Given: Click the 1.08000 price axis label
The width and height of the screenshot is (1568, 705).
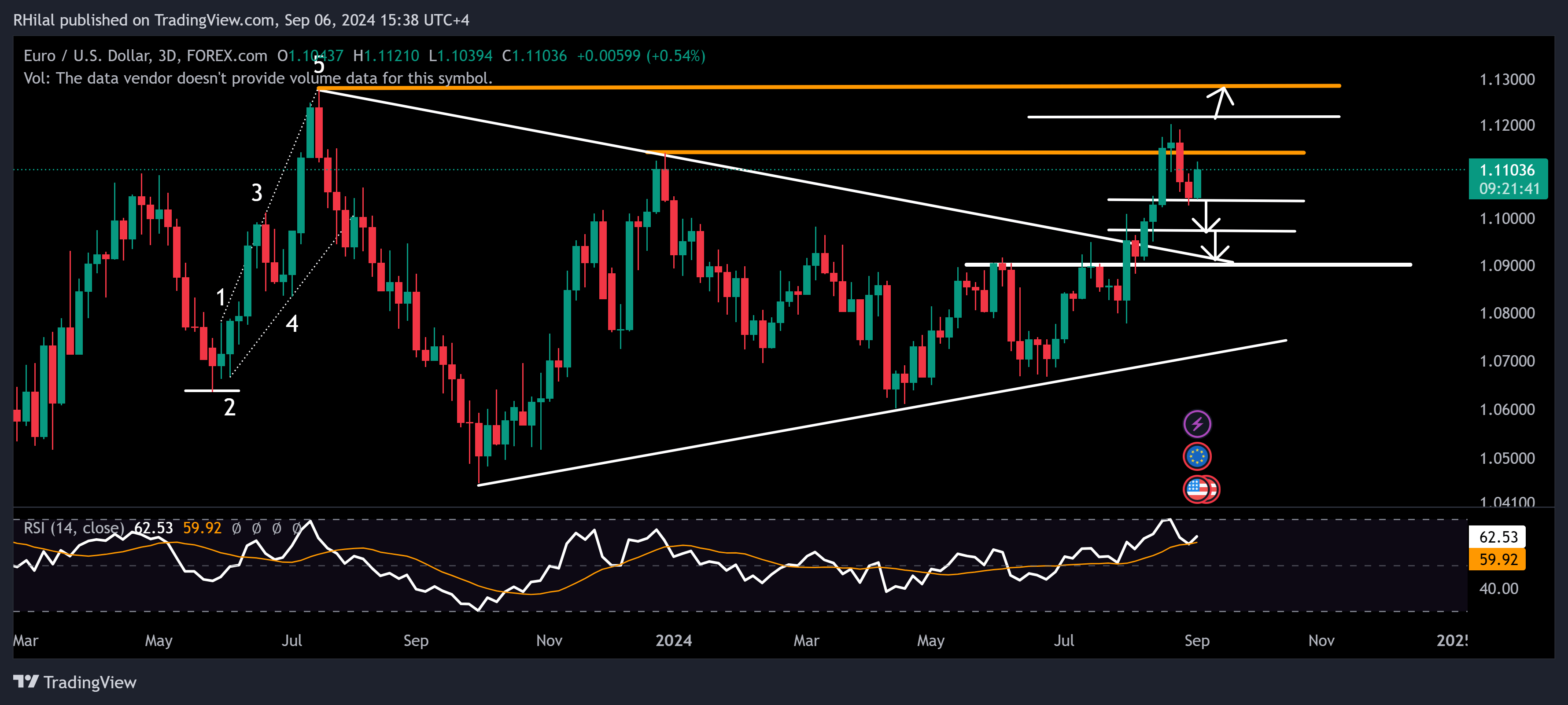Looking at the screenshot, I should (1507, 313).
